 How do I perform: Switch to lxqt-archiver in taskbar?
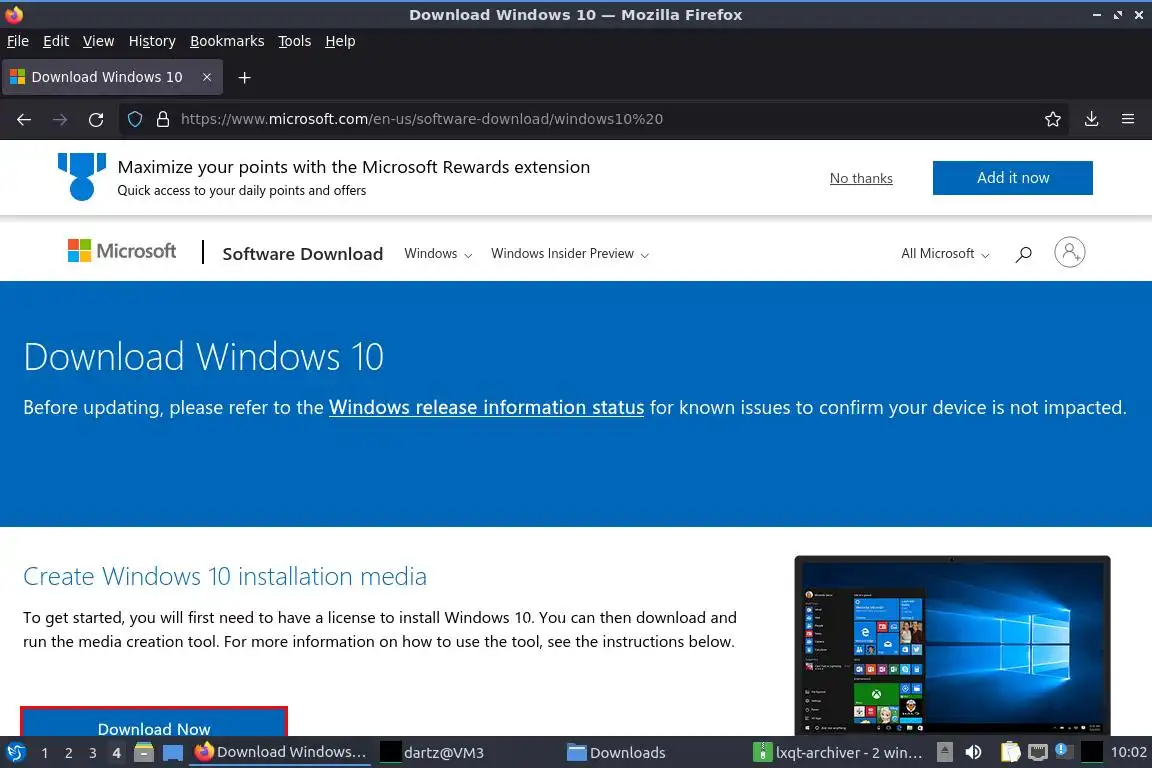pyautogui.click(x=839, y=753)
